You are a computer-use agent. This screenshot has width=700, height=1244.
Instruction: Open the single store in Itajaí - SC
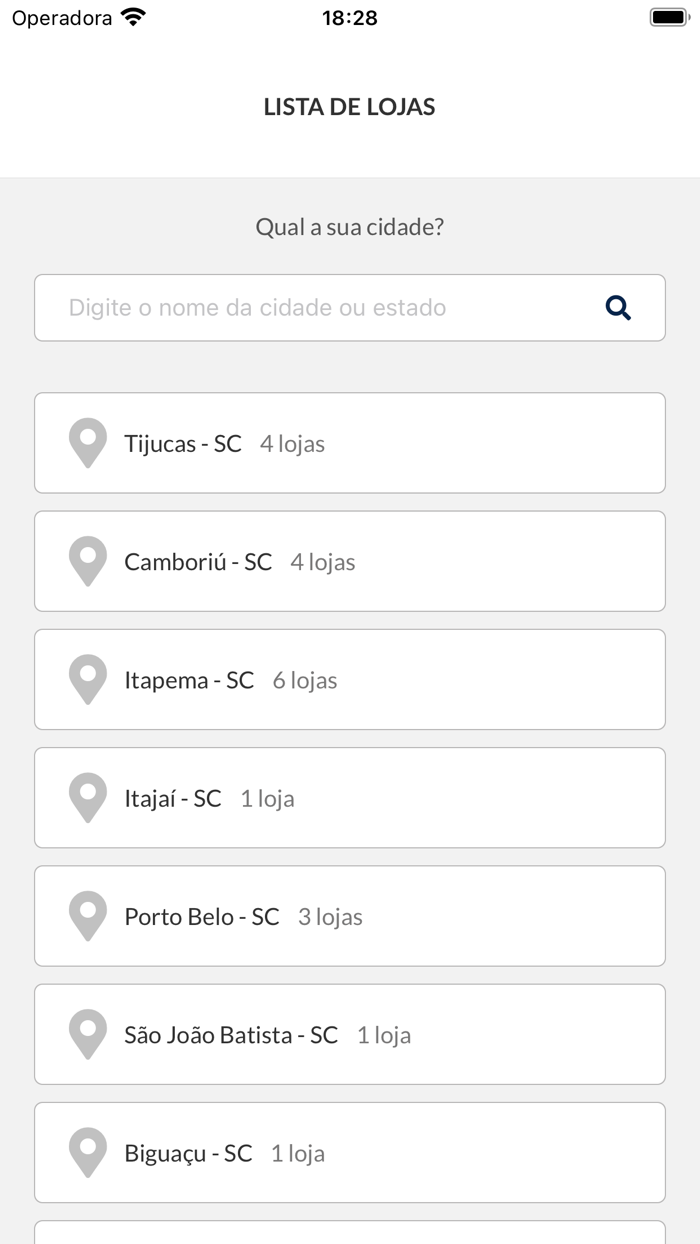click(350, 797)
